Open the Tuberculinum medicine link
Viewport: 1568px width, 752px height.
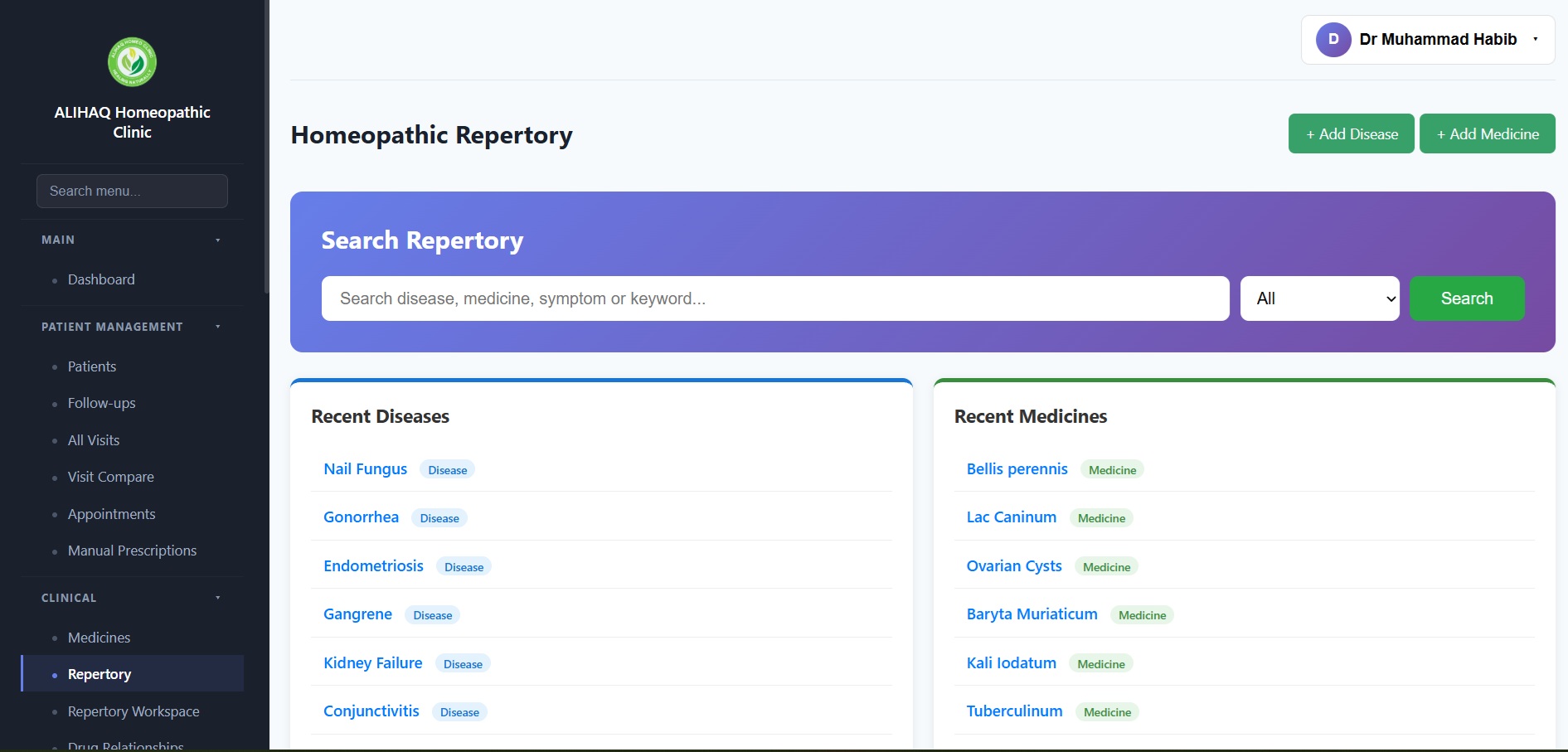(x=1015, y=711)
